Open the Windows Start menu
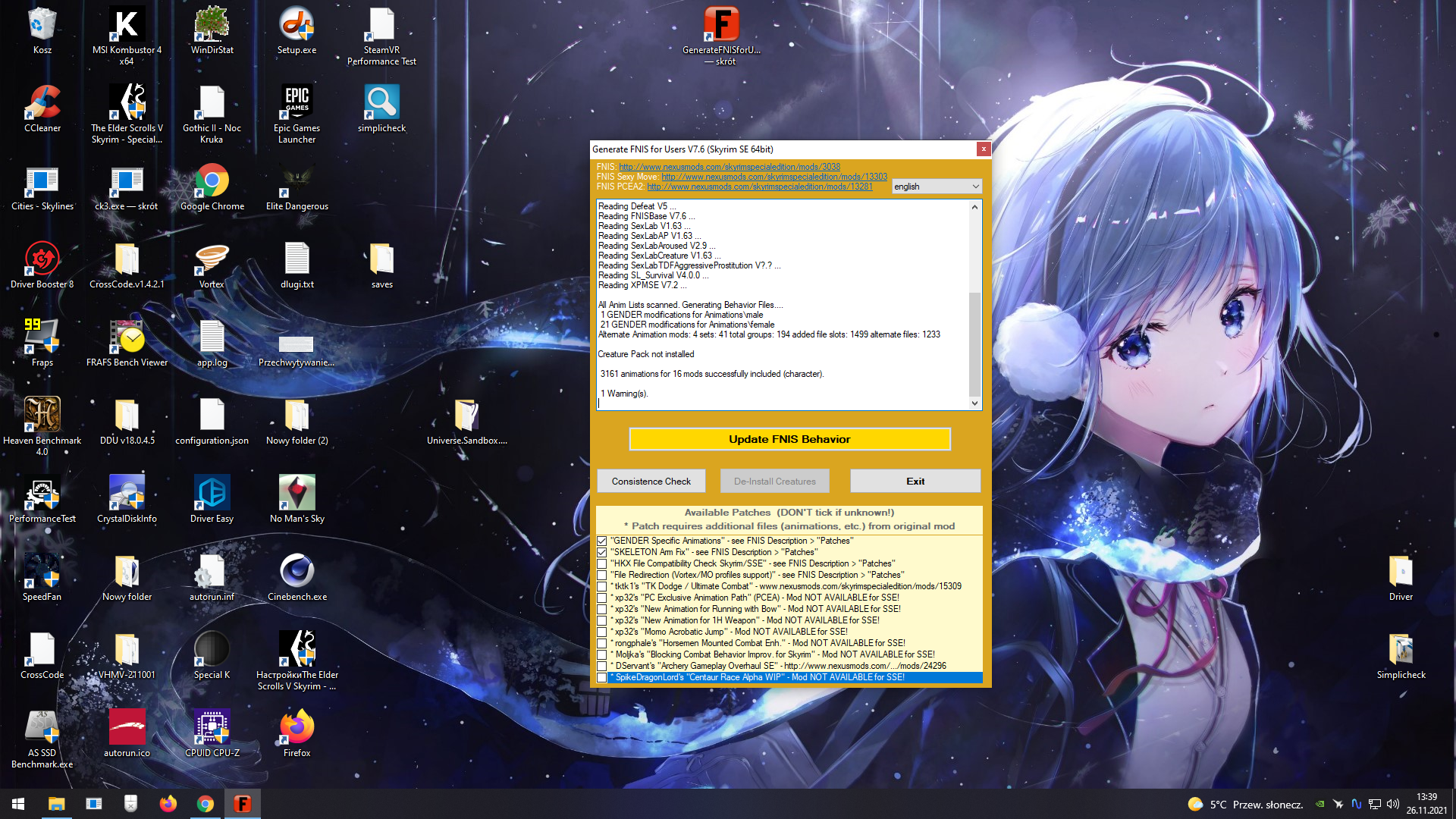The height and width of the screenshot is (819, 1456). pyautogui.click(x=18, y=804)
